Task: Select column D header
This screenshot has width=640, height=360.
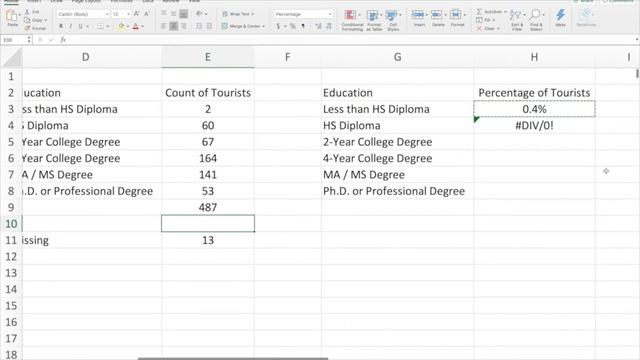Action: [85, 57]
